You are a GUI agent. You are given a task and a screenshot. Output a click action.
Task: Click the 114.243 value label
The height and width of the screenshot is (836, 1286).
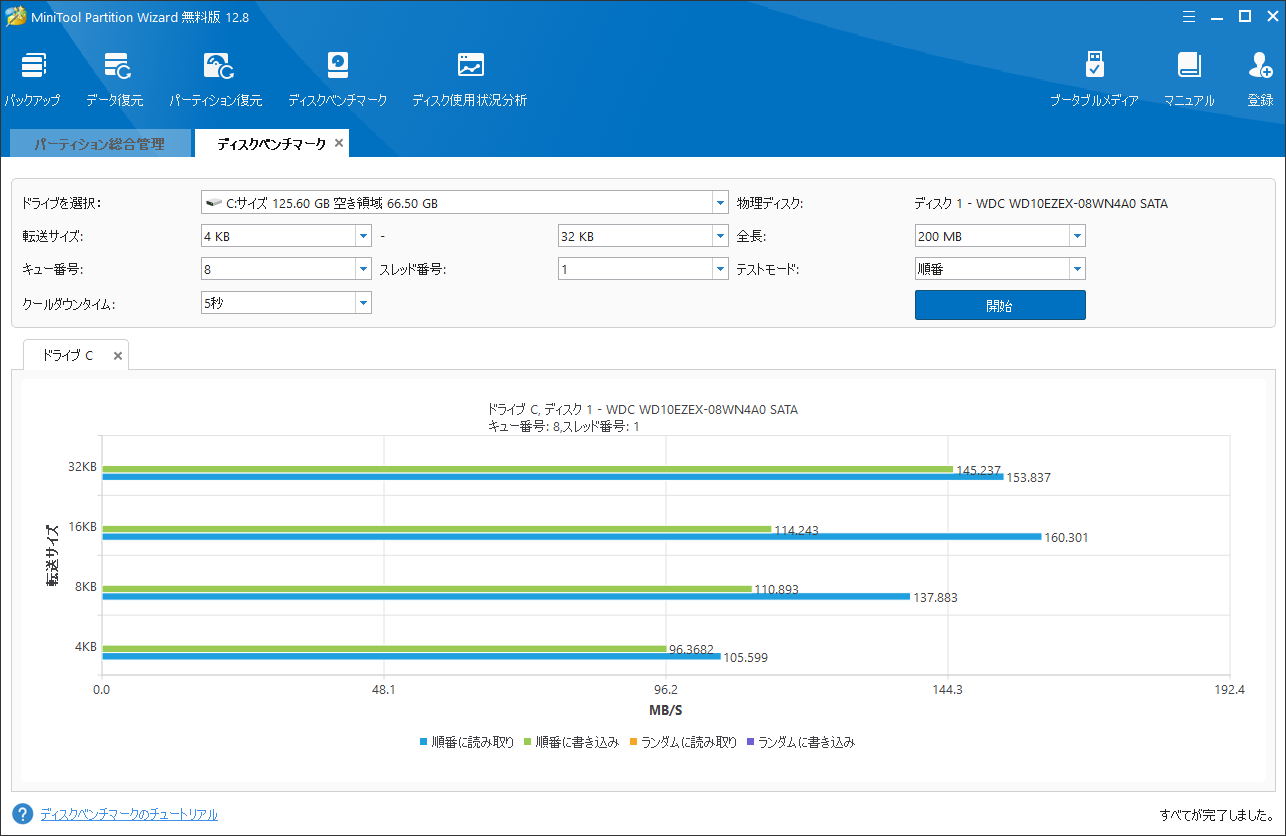point(796,531)
